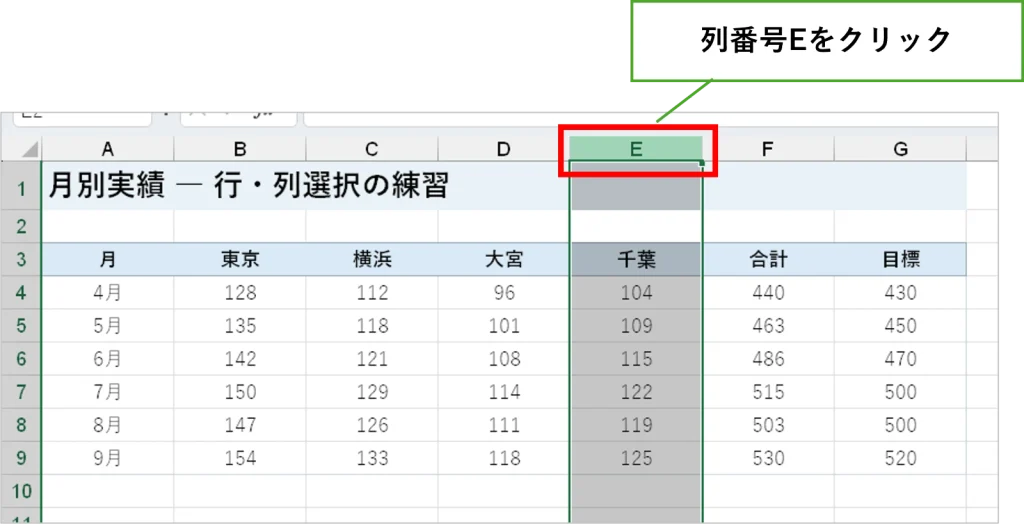Select column header F
The image size is (1024, 524).
768,150
